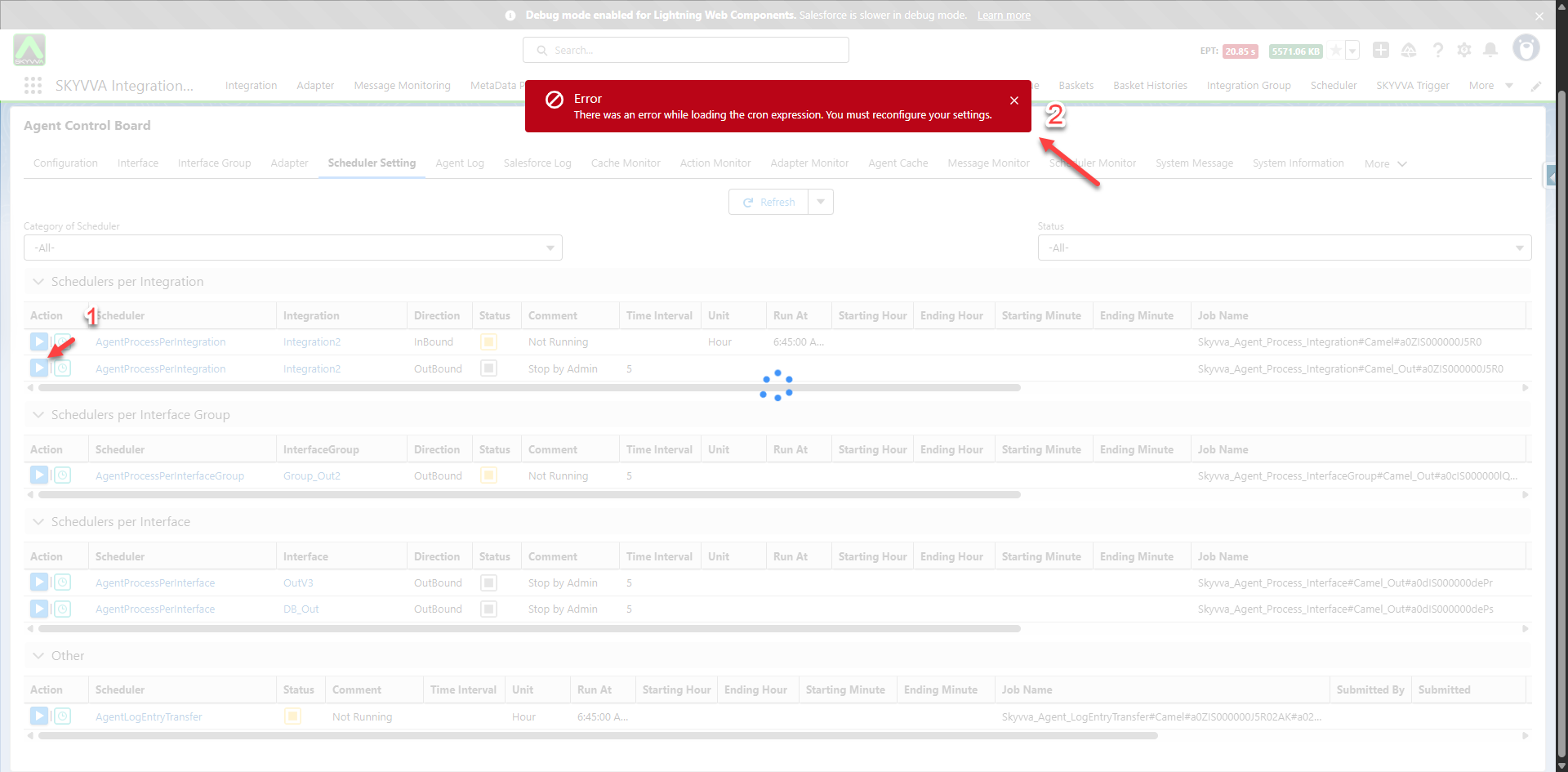Open the Learn more debug mode link
Image resolution: width=1568 pixels, height=772 pixels.
[1004, 16]
